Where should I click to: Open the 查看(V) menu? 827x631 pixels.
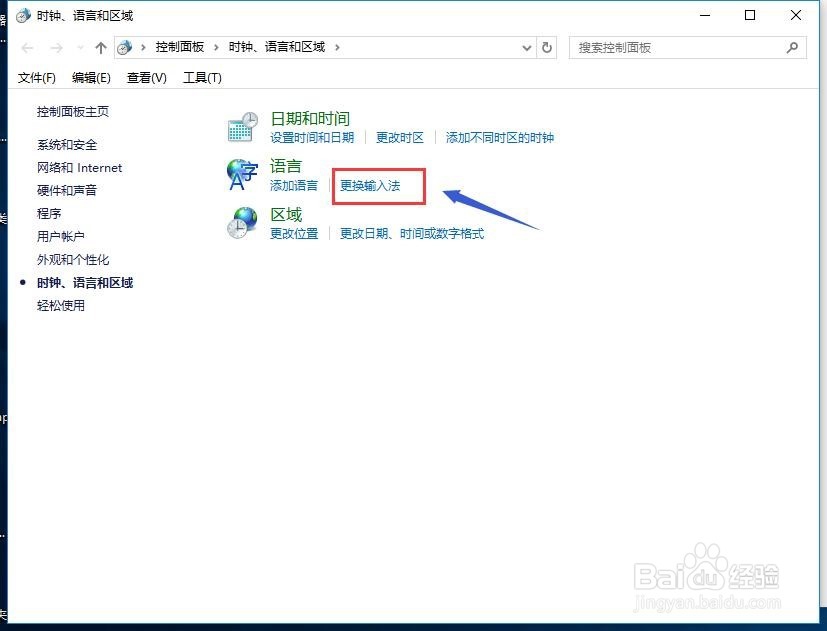pos(145,77)
